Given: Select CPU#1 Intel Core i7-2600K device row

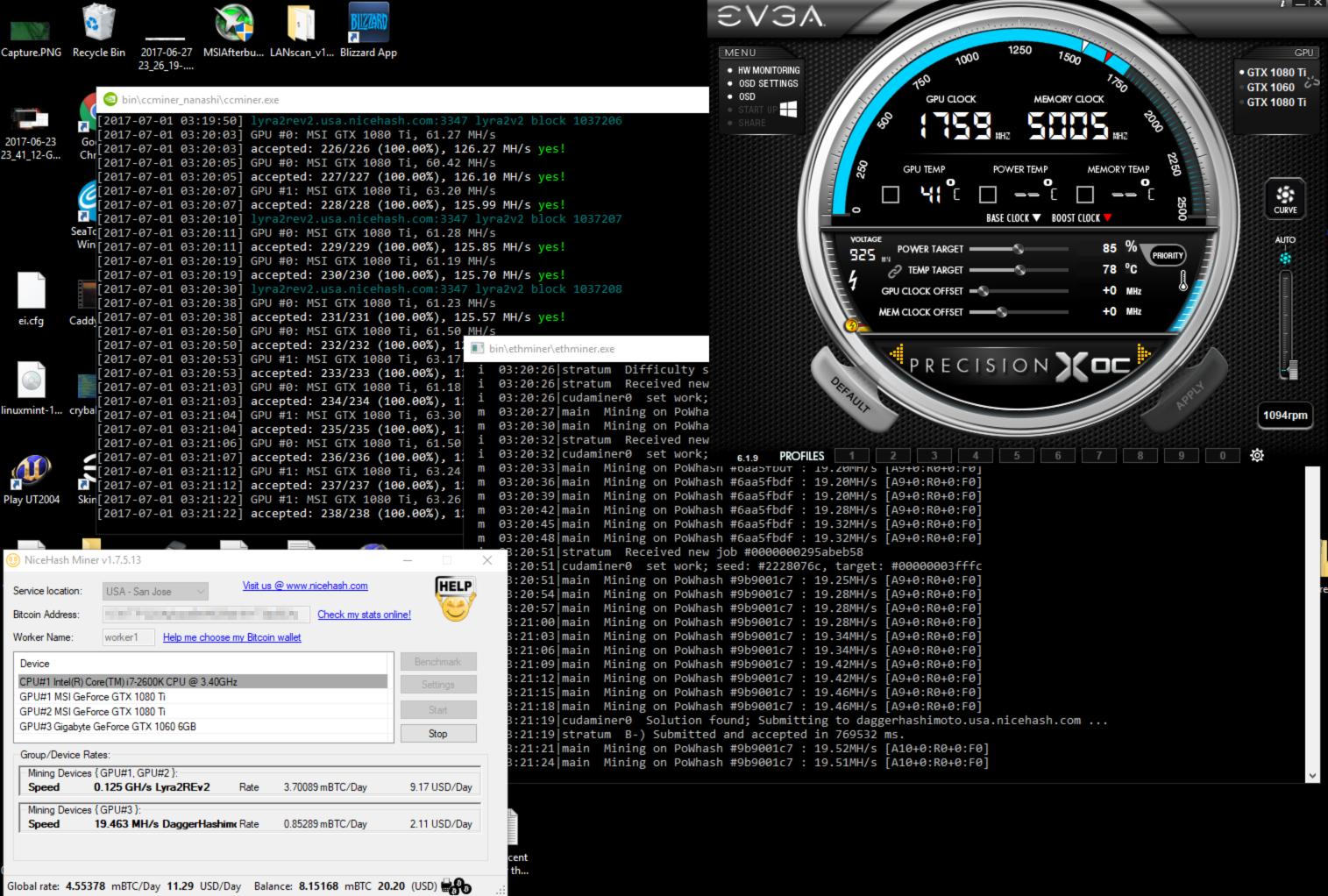Looking at the screenshot, I should click(x=202, y=681).
